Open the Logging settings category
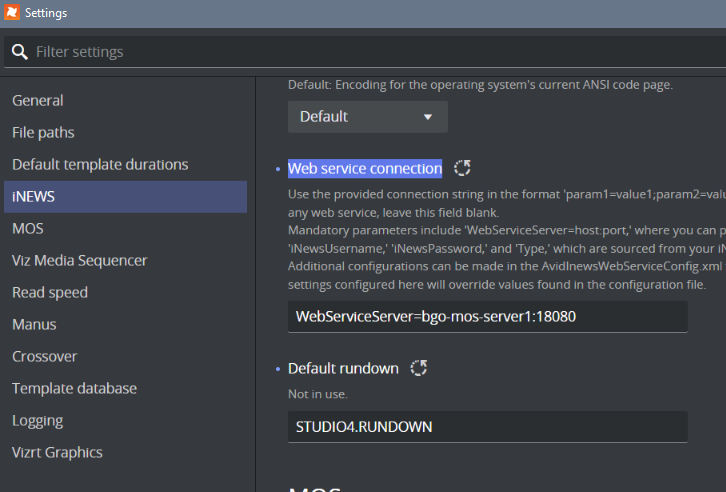726x492 pixels. click(38, 421)
